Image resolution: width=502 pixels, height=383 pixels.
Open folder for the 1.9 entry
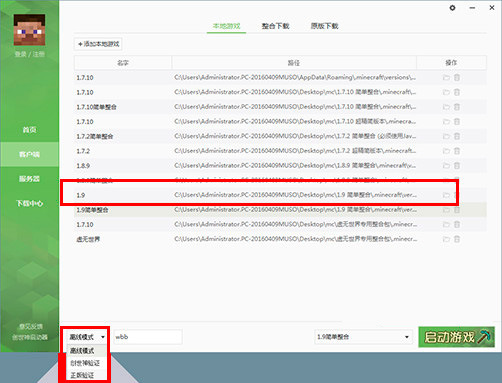[446, 195]
